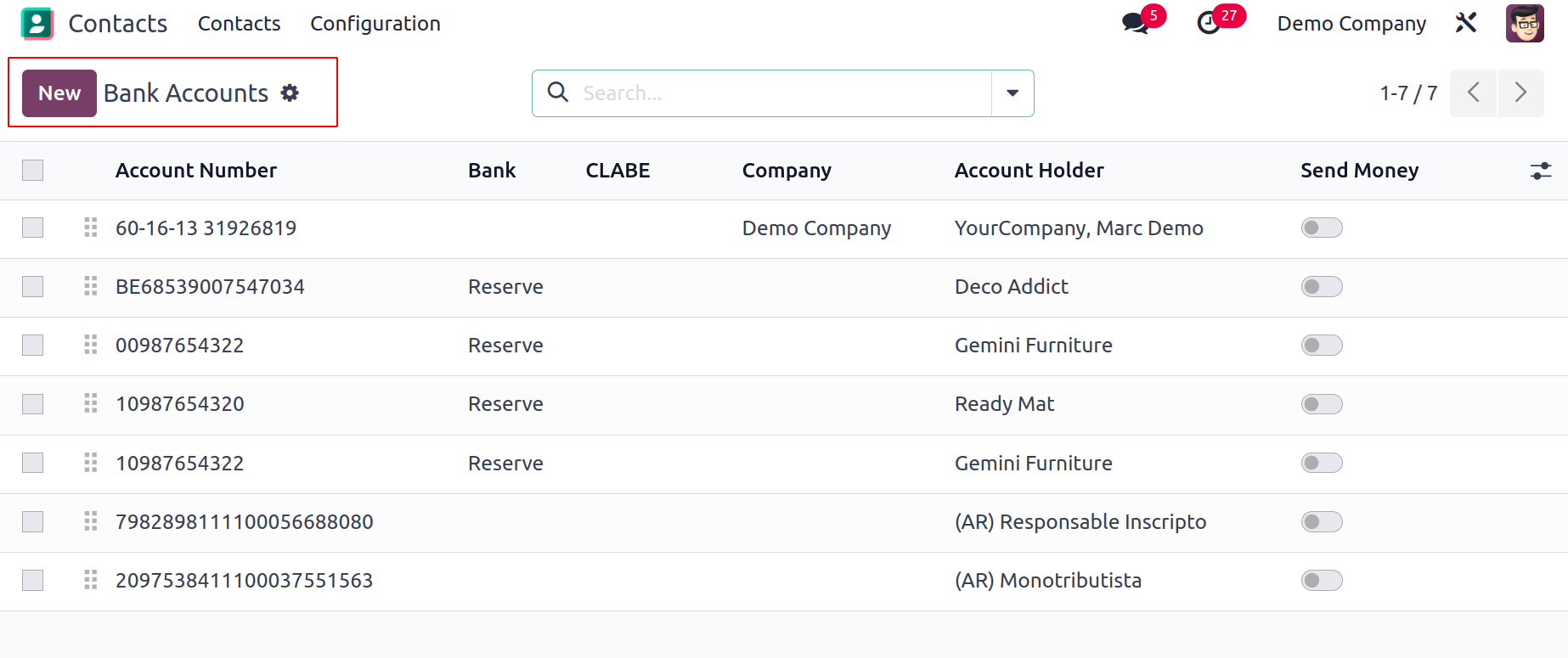Viewport: 1568px width, 658px height.
Task: Select checkbox for account 60-16-13 31926819
Action: [x=33, y=228]
